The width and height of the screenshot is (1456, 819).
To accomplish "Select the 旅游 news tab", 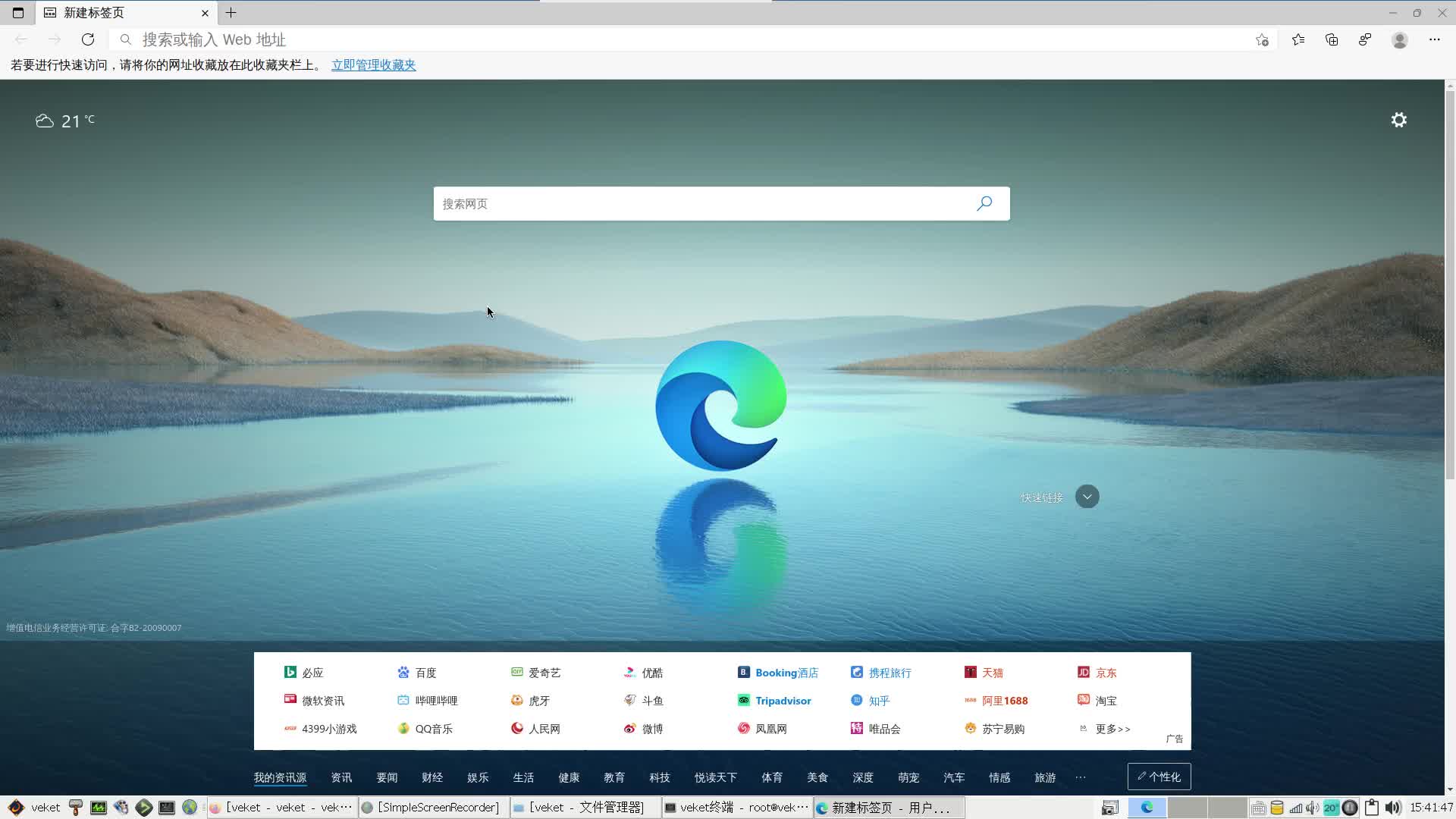I will [x=1045, y=777].
